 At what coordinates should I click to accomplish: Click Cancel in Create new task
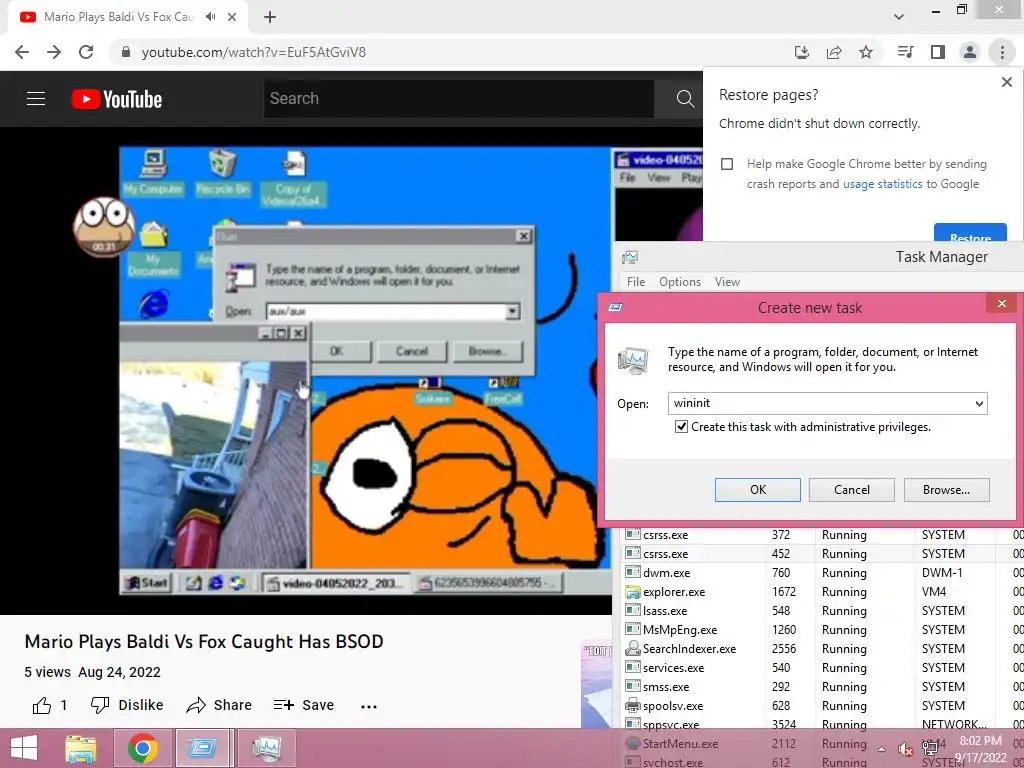point(852,490)
